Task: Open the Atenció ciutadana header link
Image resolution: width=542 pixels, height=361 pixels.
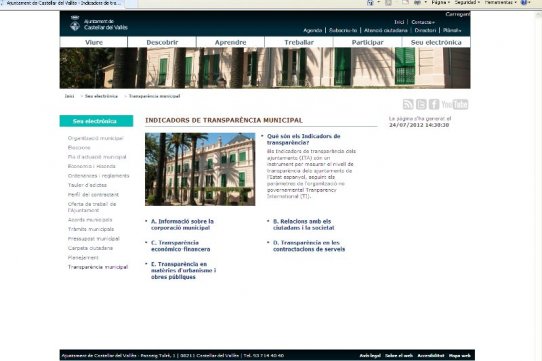Action: [x=386, y=30]
